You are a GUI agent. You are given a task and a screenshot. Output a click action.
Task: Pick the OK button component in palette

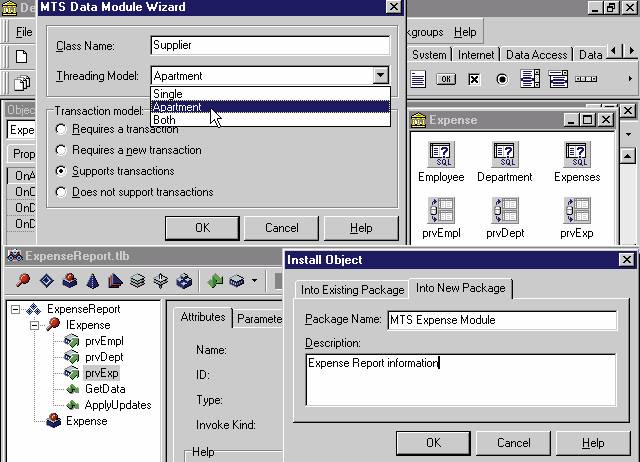pos(446,79)
